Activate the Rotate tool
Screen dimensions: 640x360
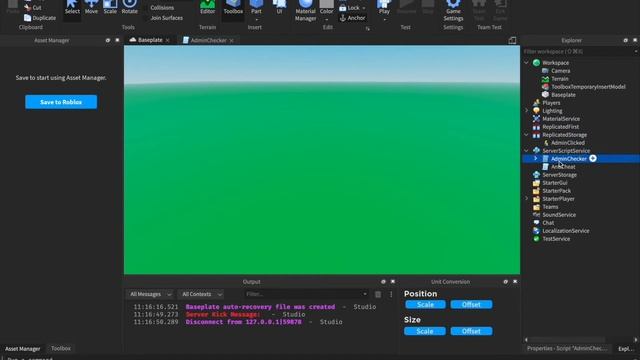(x=129, y=7)
